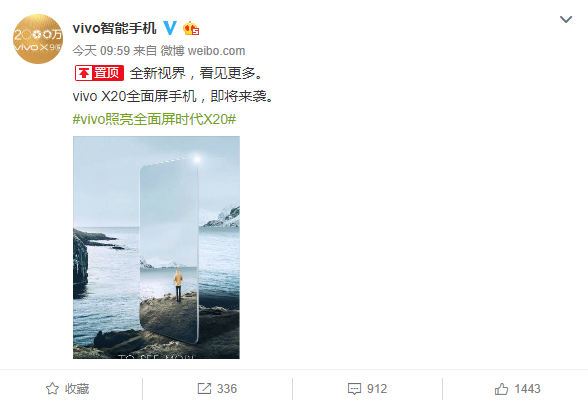The image size is (588, 406).
Task: Open the 912 comments count
Action: point(377,389)
